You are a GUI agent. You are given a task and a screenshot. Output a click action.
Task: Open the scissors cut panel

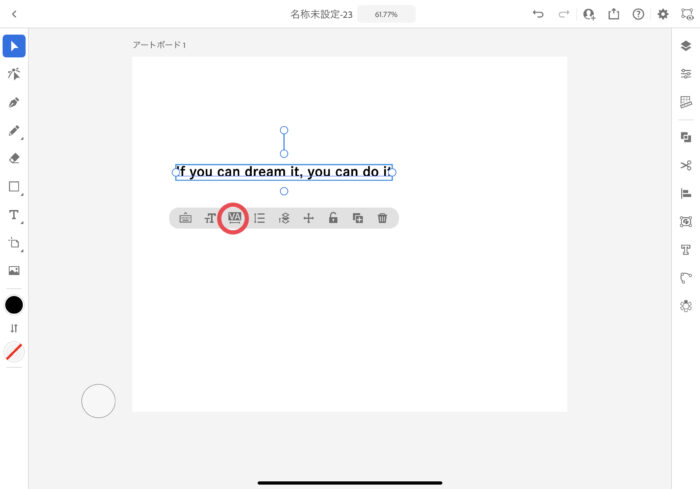point(686,165)
